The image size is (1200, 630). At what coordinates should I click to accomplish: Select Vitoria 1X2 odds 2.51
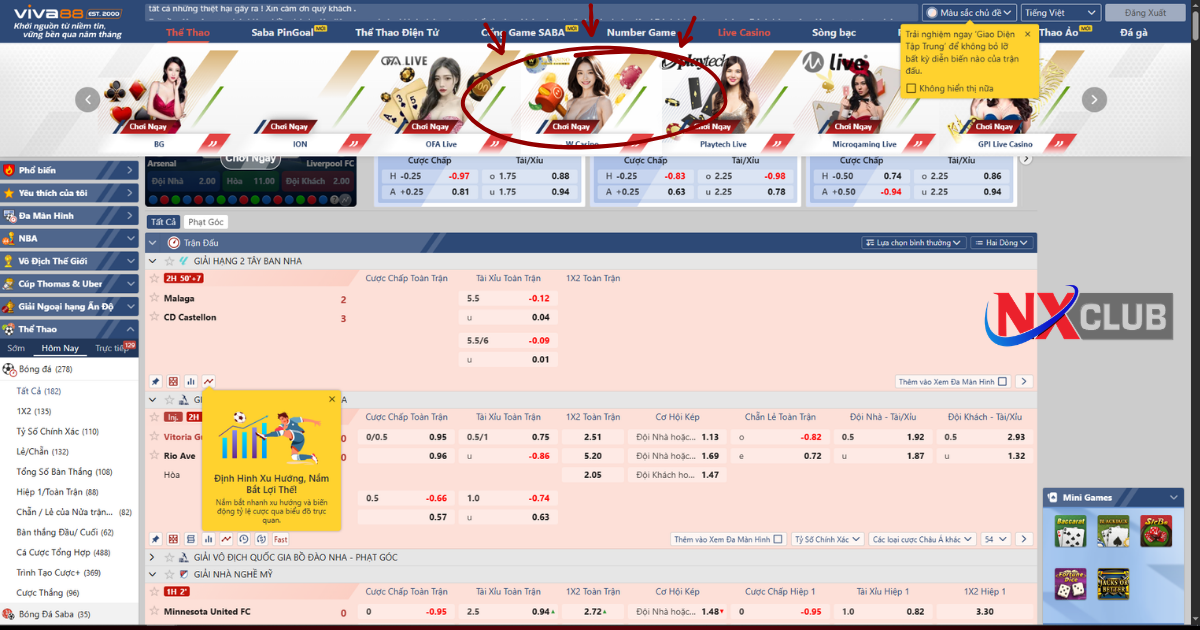coord(592,436)
